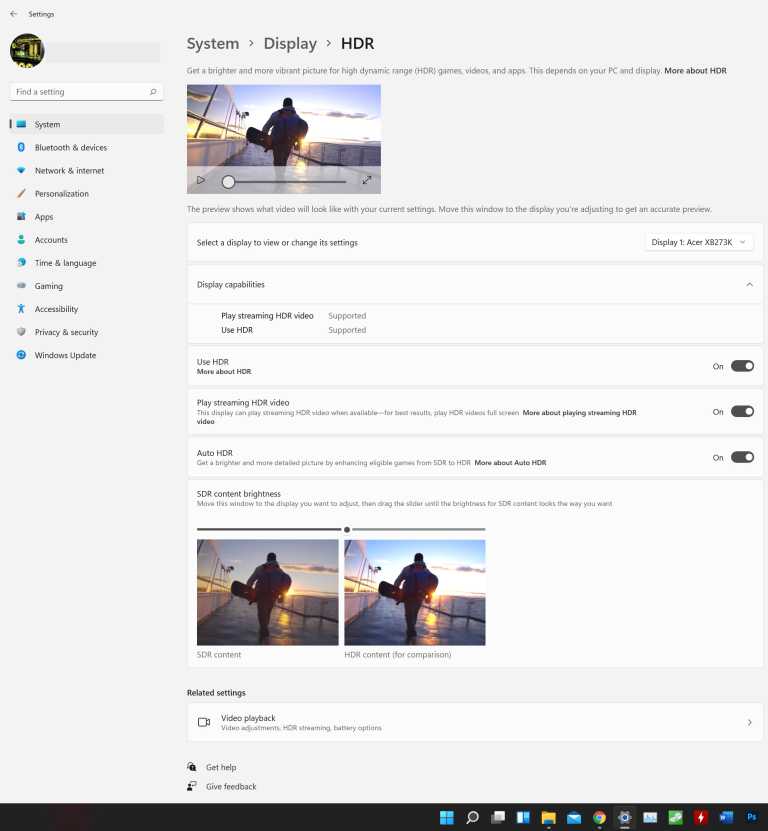Screen dimensions: 768x831
Task: Click the back arrow in Settings header
Action: click(13, 14)
